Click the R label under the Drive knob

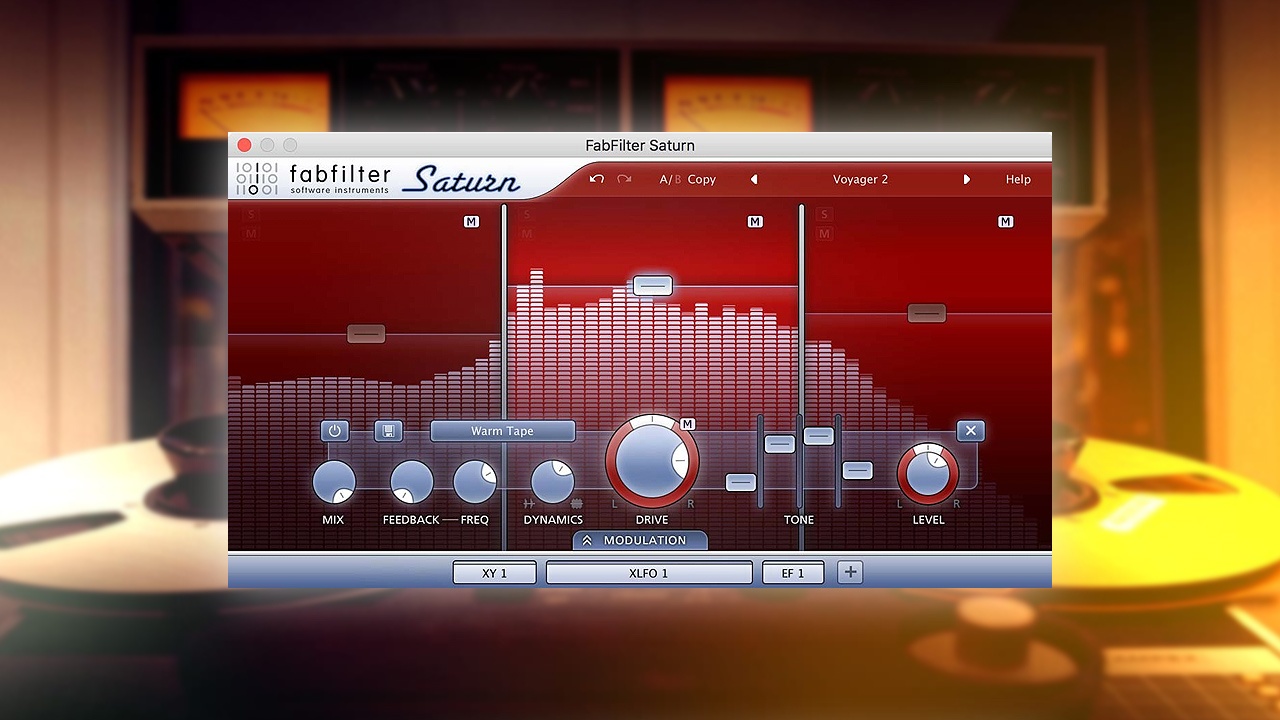(690, 505)
